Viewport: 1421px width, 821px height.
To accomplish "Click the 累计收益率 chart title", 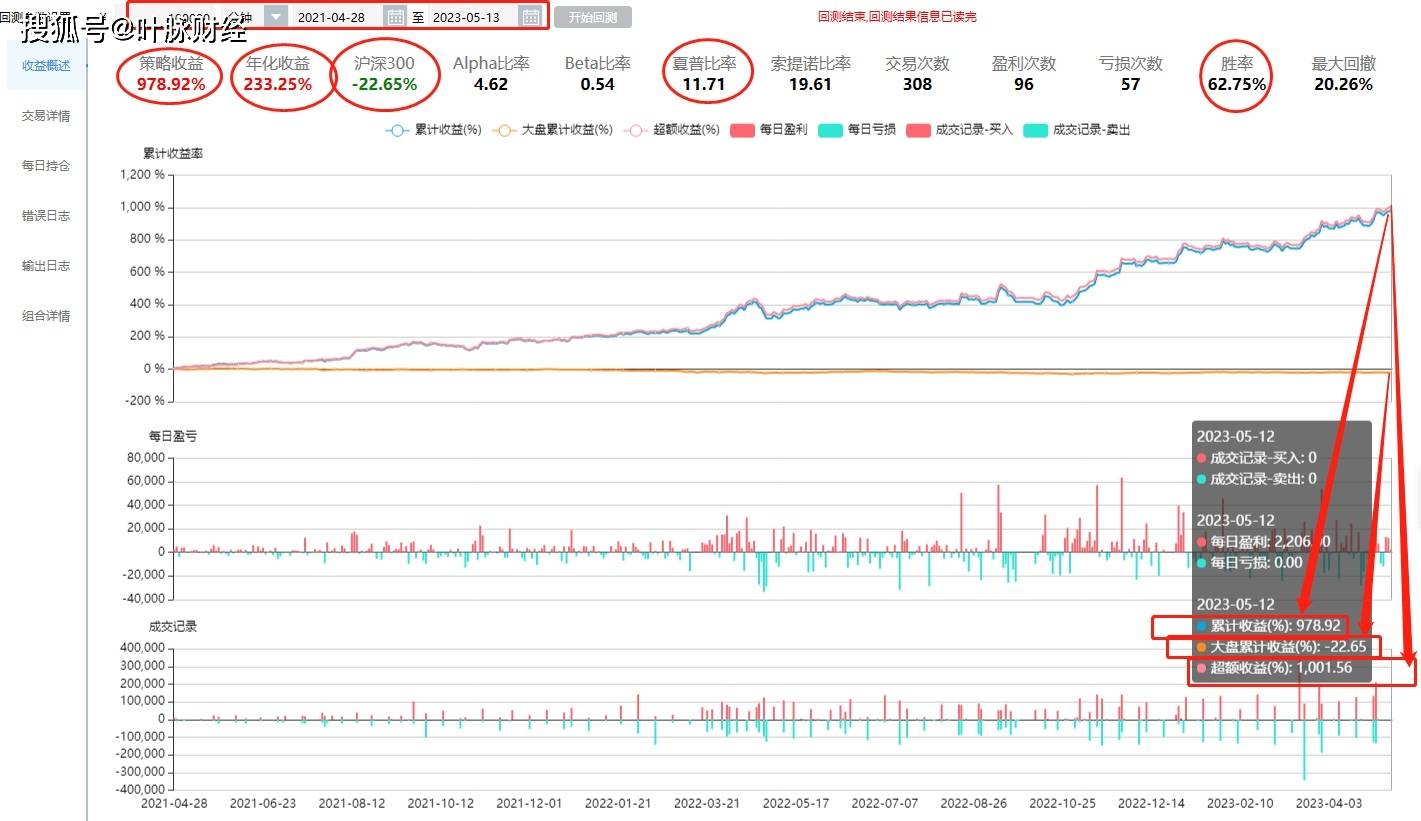I will pyautogui.click(x=173, y=153).
